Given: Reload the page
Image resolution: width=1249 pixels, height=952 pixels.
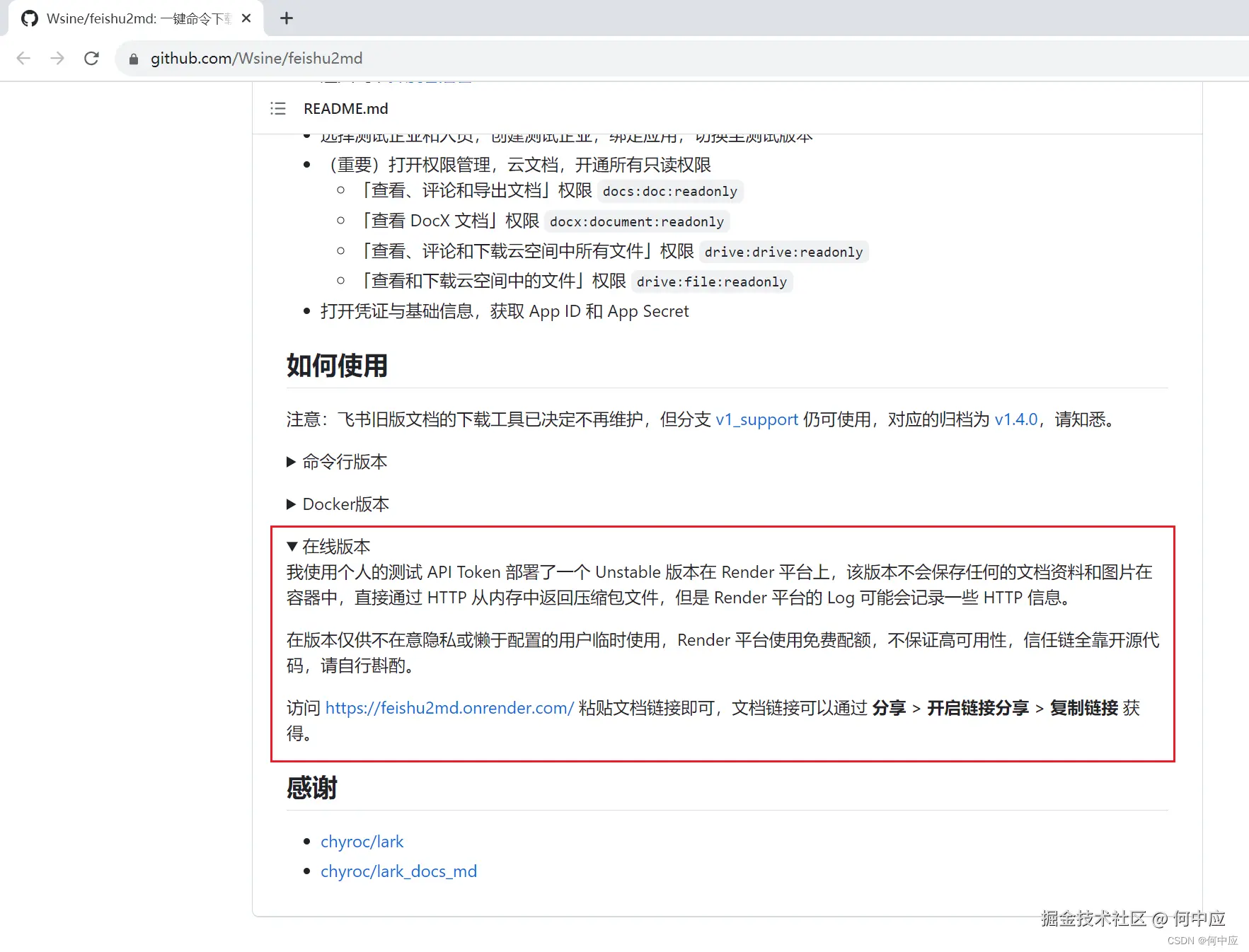Looking at the screenshot, I should pos(91,58).
